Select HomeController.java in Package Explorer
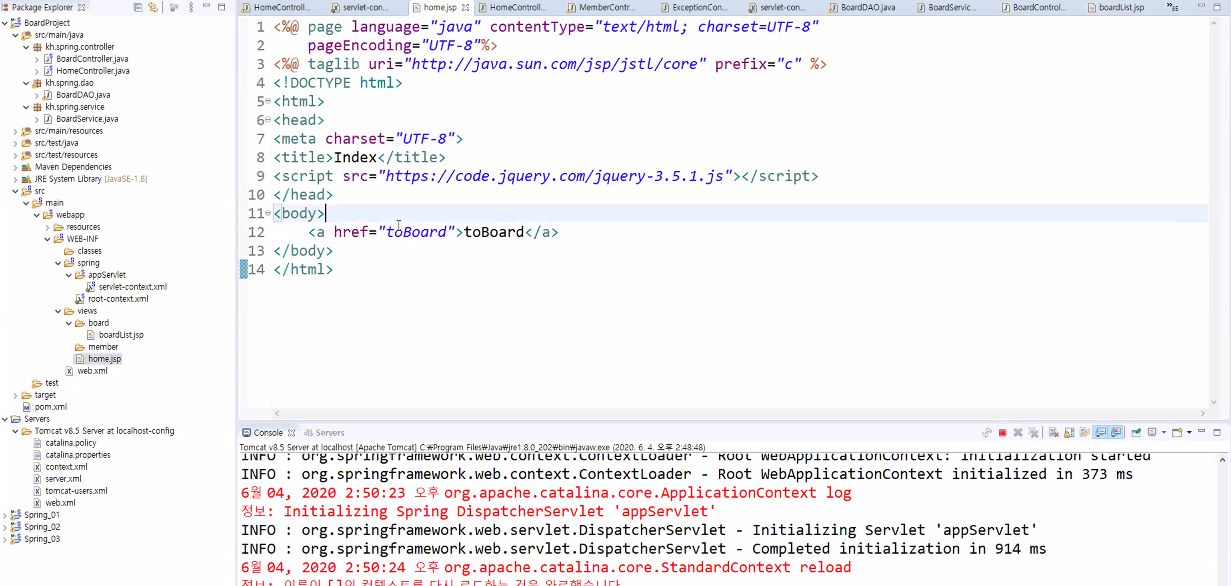The width and height of the screenshot is (1231, 586). pos(93,71)
